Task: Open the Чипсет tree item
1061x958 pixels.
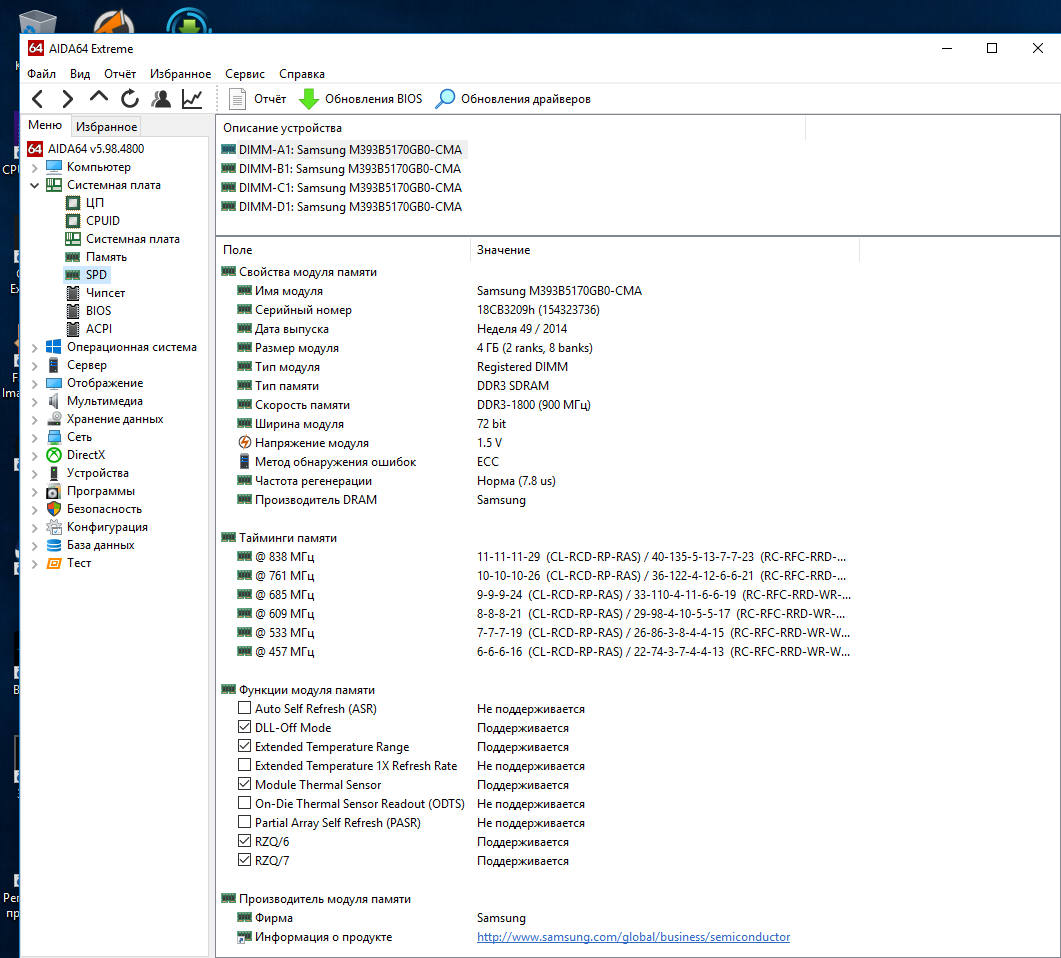Action: tap(106, 293)
